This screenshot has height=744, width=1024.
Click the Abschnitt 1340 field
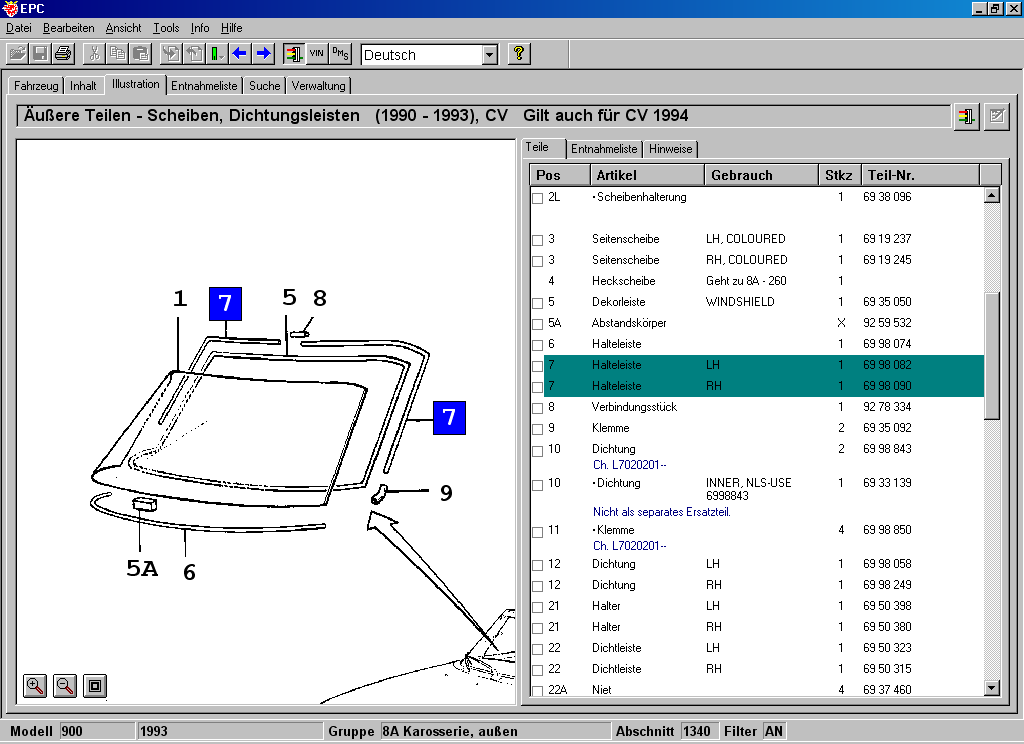(698, 731)
